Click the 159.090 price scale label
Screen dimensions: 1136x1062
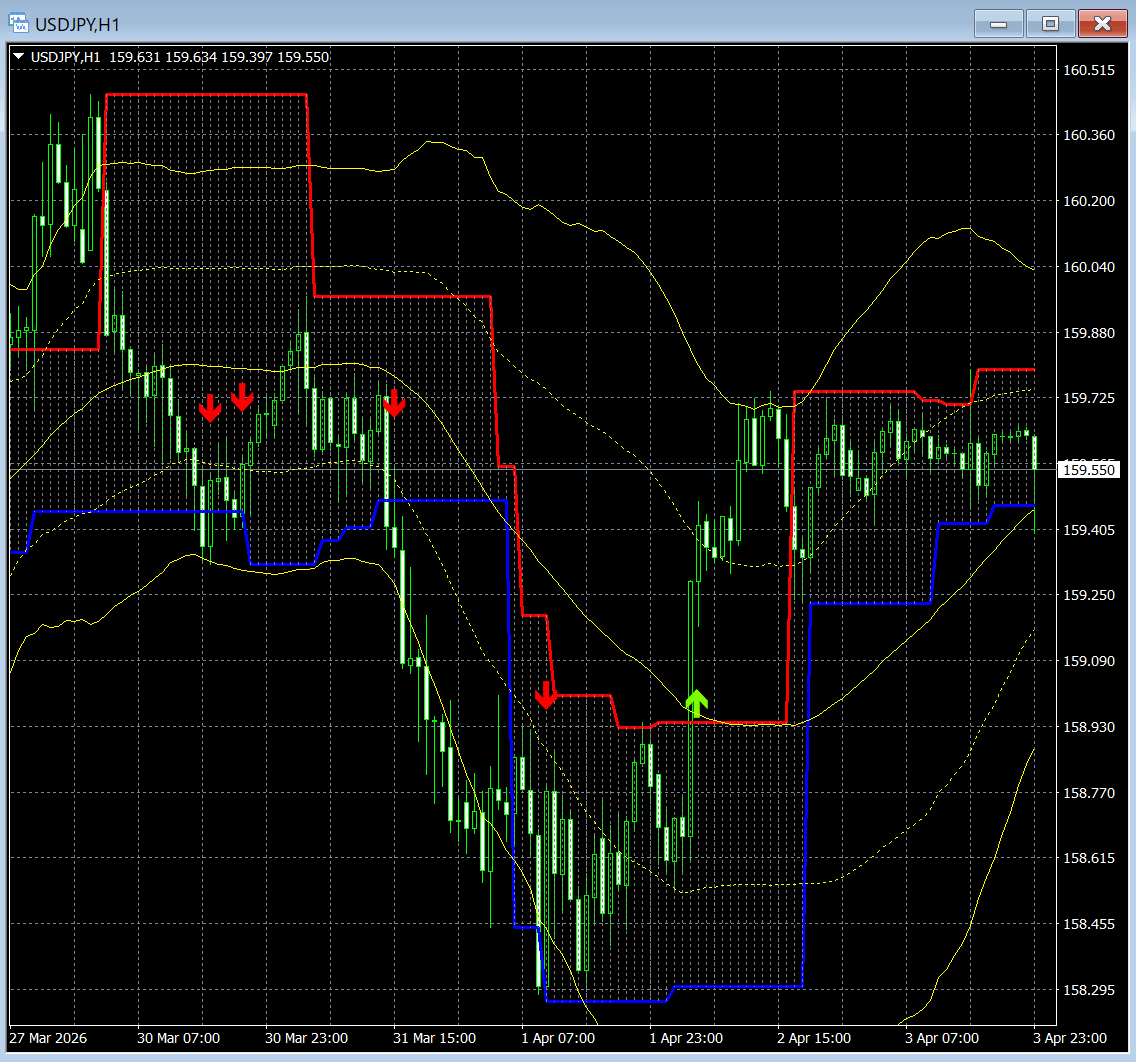click(1088, 661)
